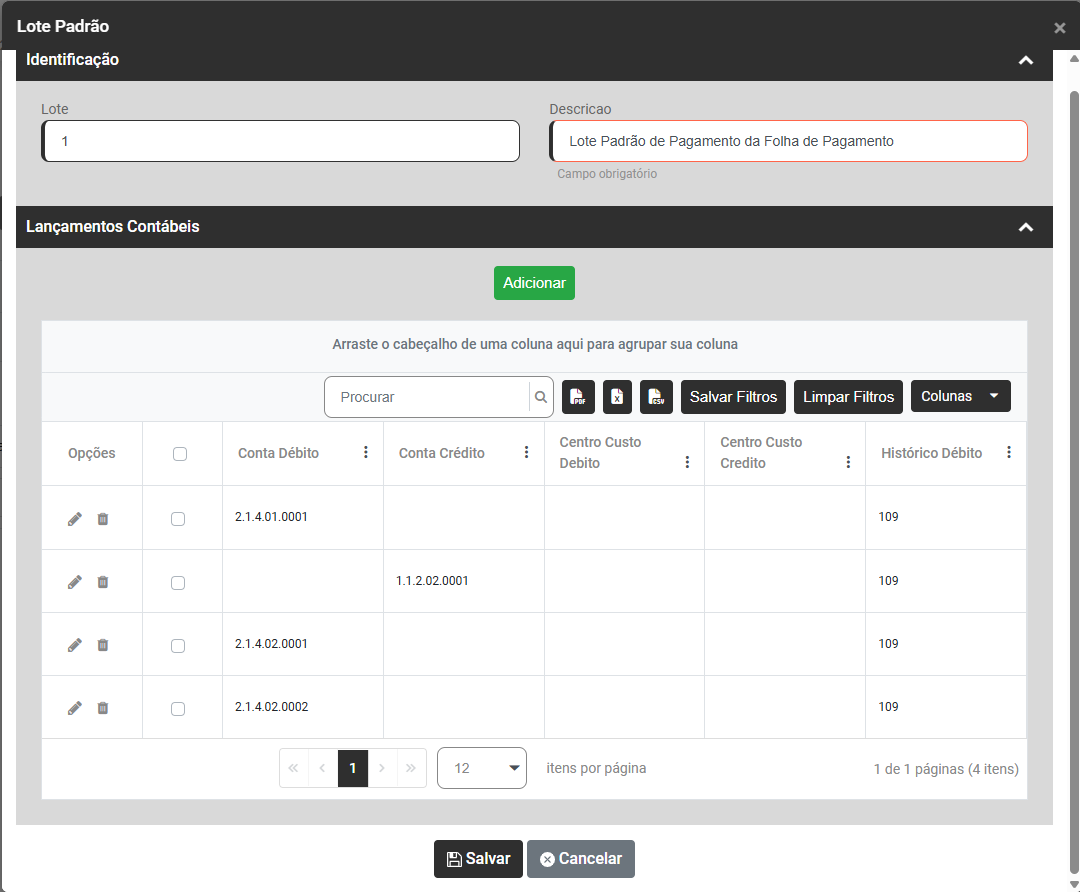Open Centro Custo Debito column menu
The height and width of the screenshot is (892, 1080).
tap(687, 462)
